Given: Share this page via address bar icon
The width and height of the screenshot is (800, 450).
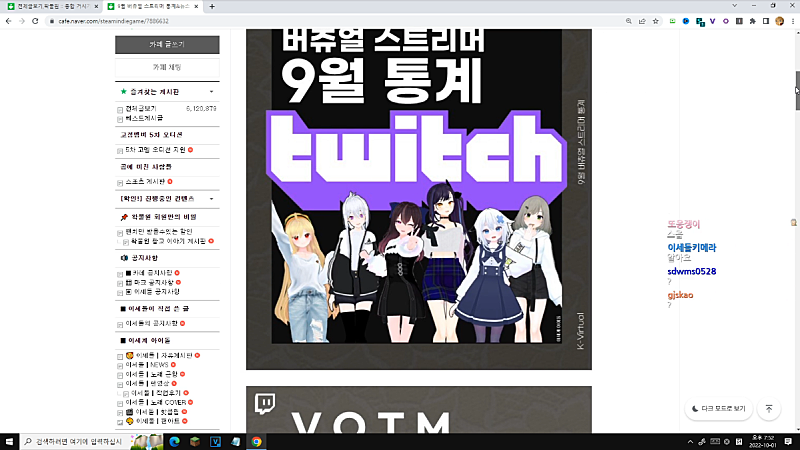Looking at the screenshot, I should pyautogui.click(x=642, y=21).
